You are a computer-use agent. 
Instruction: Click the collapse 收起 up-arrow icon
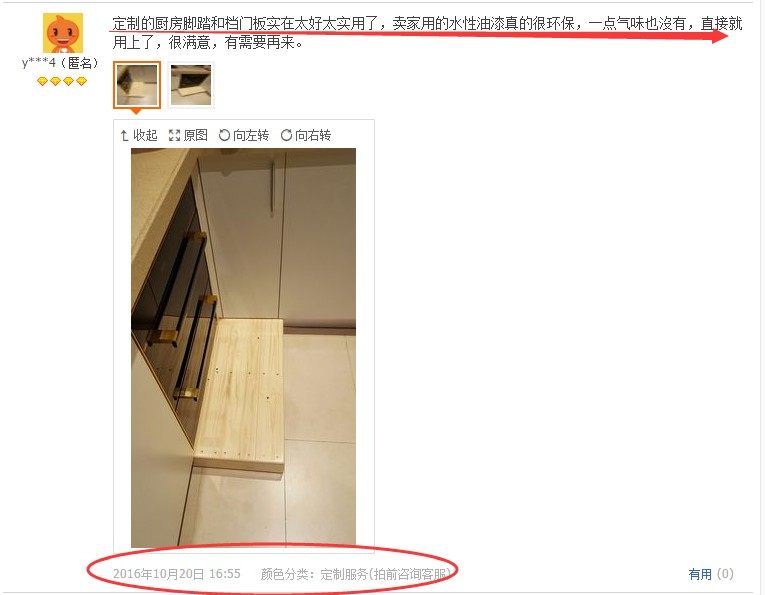click(124, 136)
